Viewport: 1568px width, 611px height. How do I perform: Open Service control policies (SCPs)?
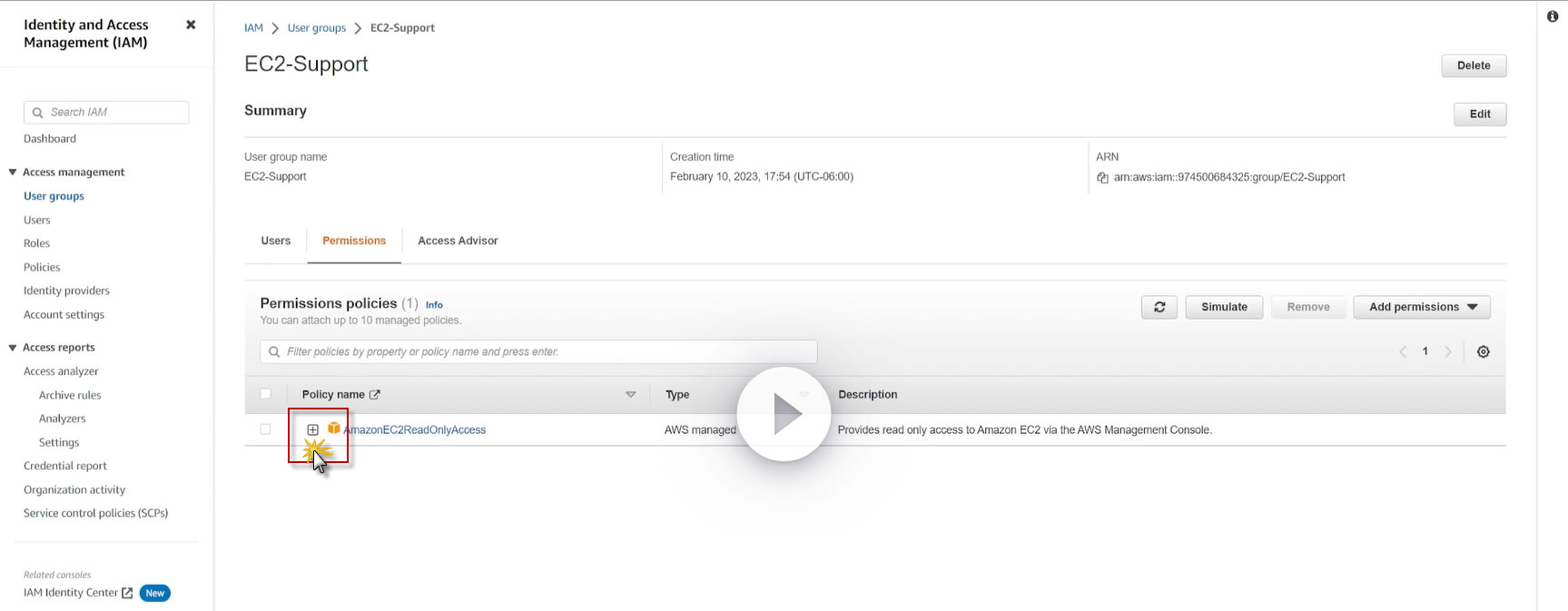[x=95, y=513]
